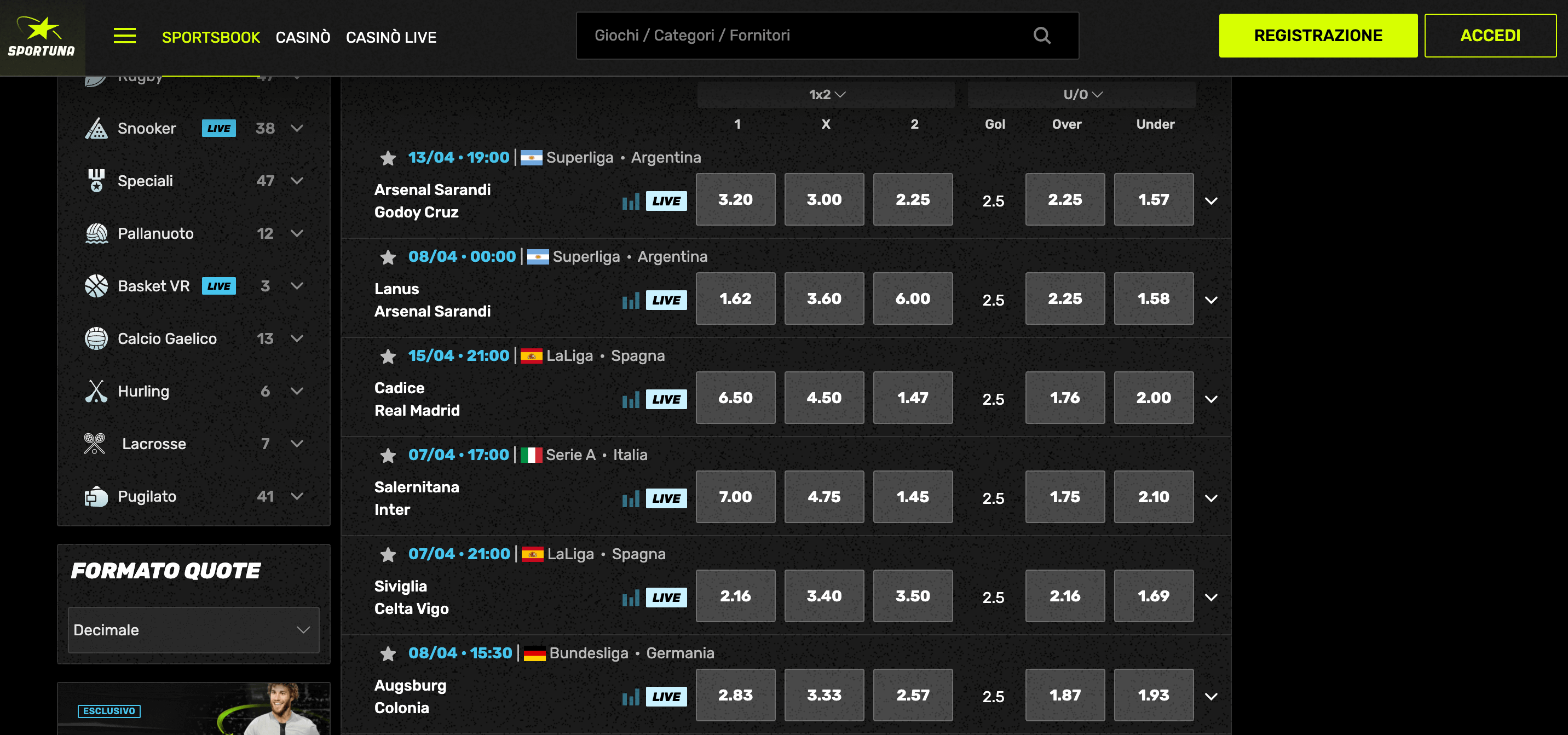Bet on Real Madrid win at 1.47

coord(913,398)
